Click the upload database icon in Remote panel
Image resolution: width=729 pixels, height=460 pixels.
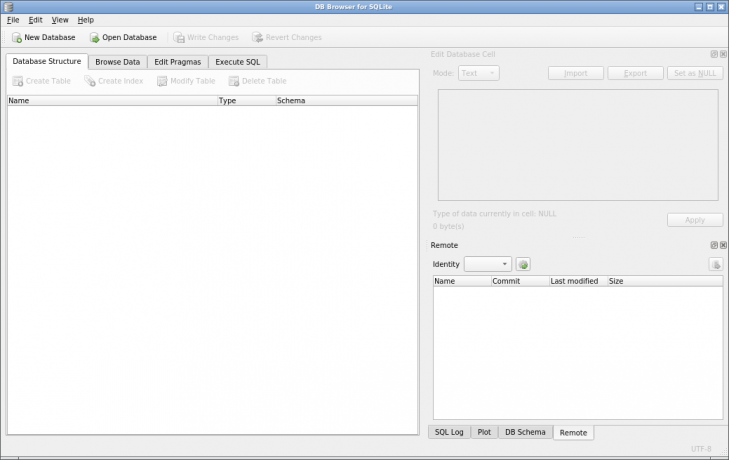click(x=716, y=264)
